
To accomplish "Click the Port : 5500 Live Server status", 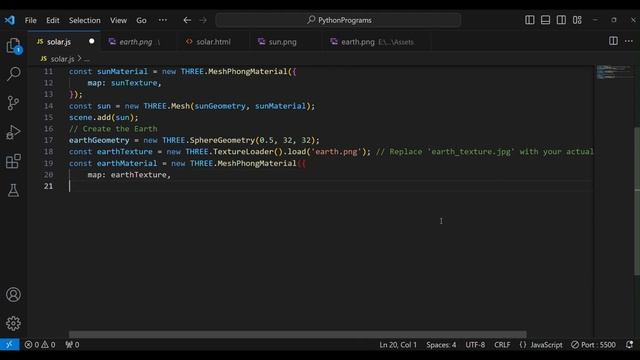I will pos(593,344).
